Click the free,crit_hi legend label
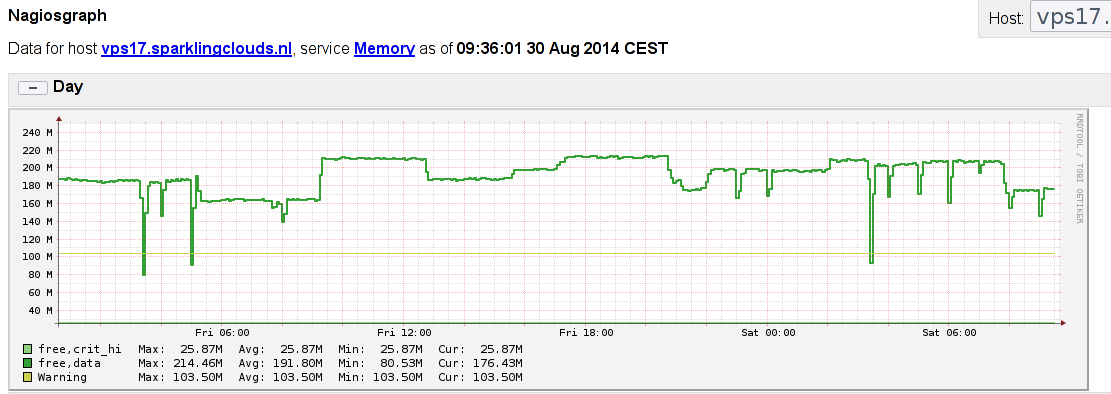The image size is (1111, 394). [x=79, y=349]
